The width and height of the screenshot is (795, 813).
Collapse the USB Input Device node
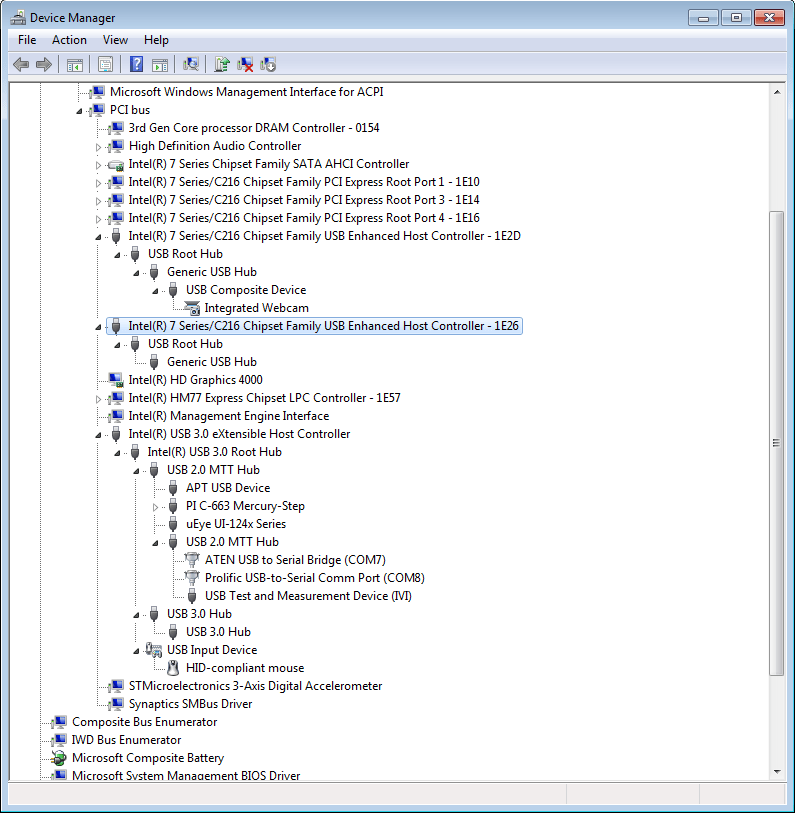136,651
